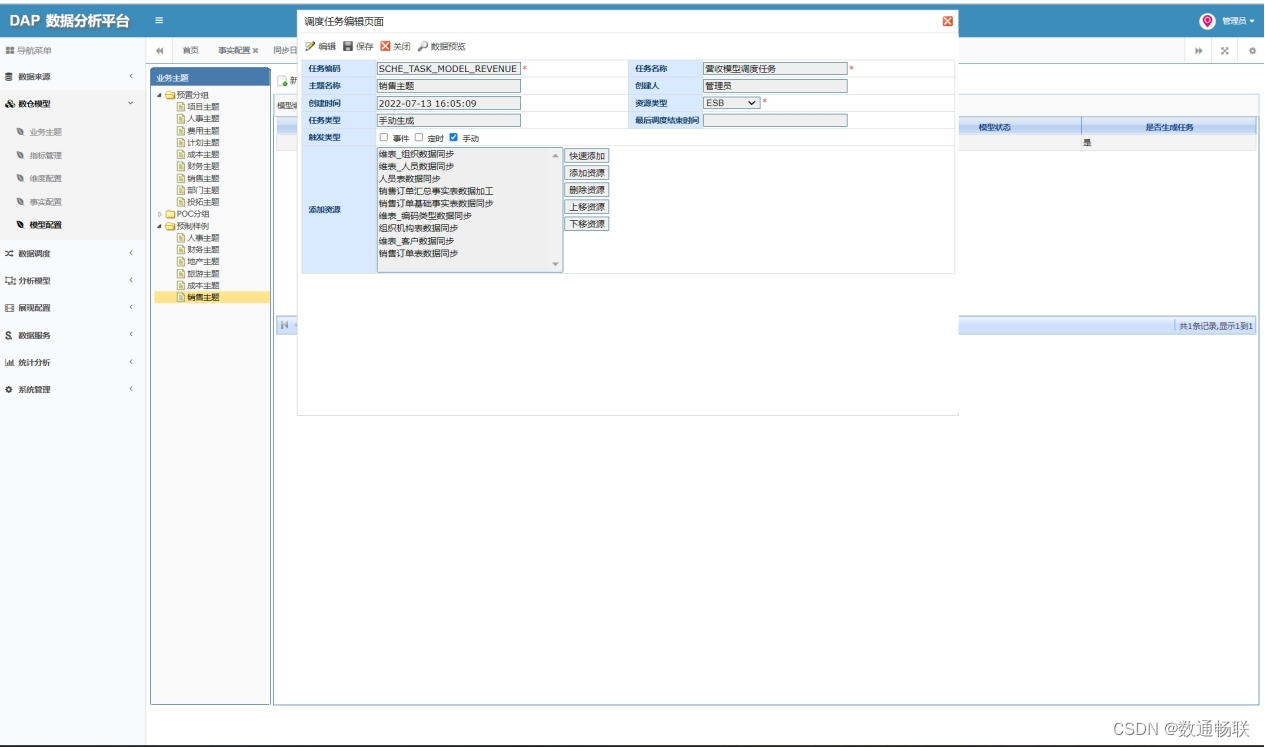Open 模型配置 in sidebar submenu
Viewport: 1265px width, 747px height.
pyautogui.click(x=45, y=225)
